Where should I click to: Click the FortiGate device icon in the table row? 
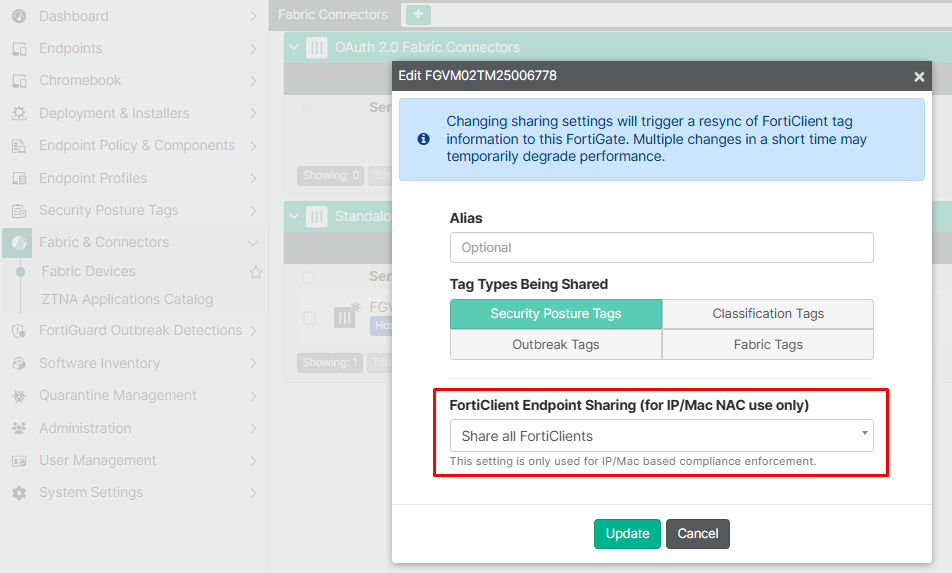[346, 315]
